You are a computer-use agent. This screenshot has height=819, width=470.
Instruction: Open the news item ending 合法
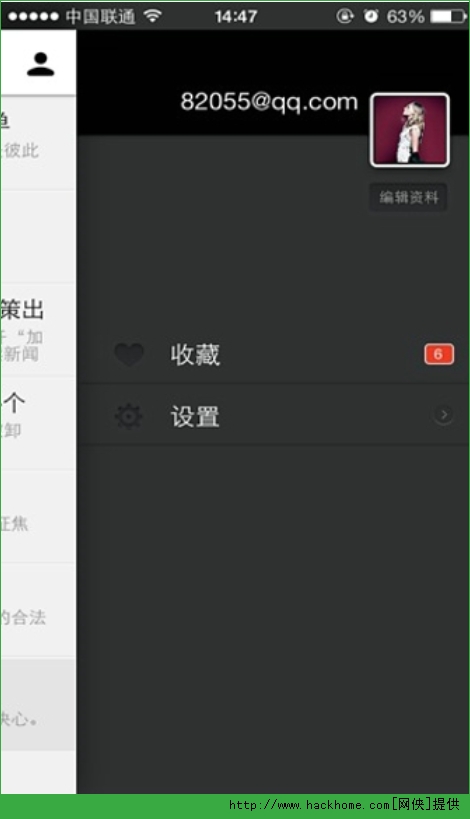point(38,610)
